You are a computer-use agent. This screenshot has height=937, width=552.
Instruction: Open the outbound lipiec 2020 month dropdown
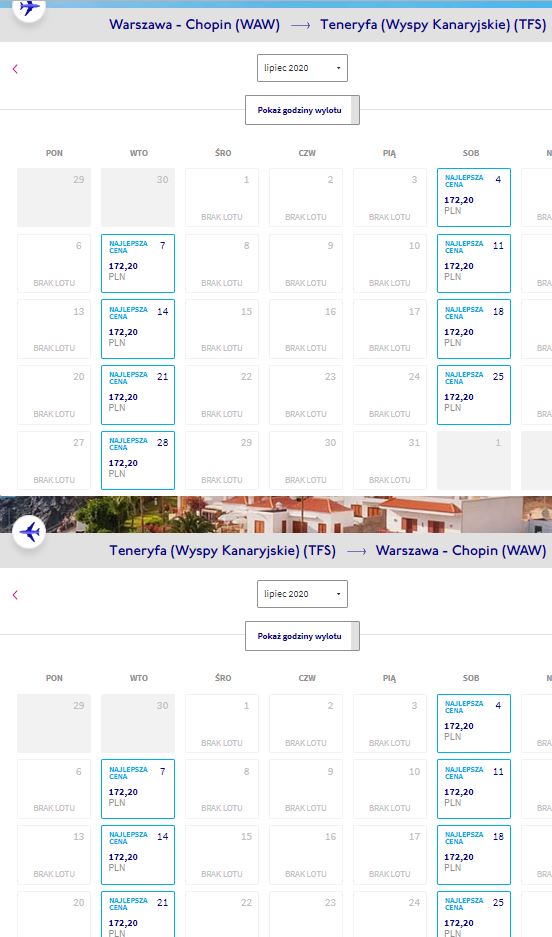302,68
